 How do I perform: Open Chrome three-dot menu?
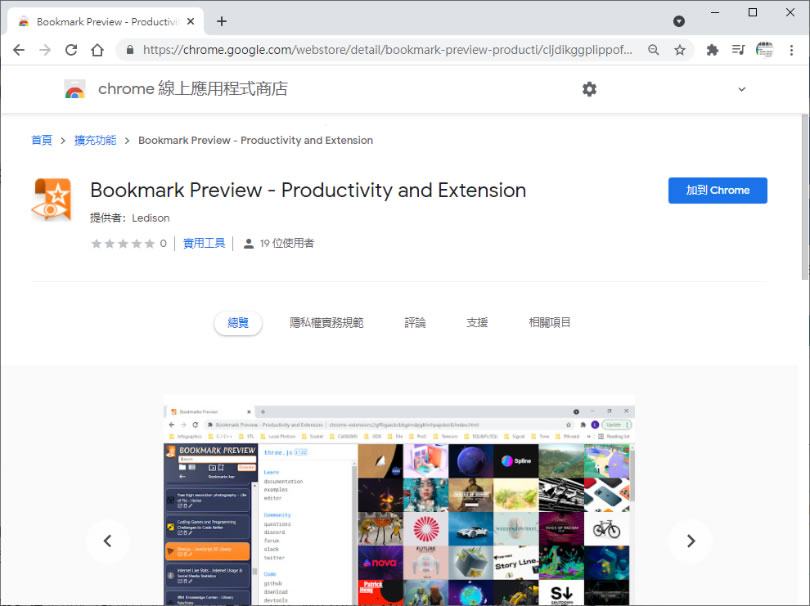coord(791,50)
